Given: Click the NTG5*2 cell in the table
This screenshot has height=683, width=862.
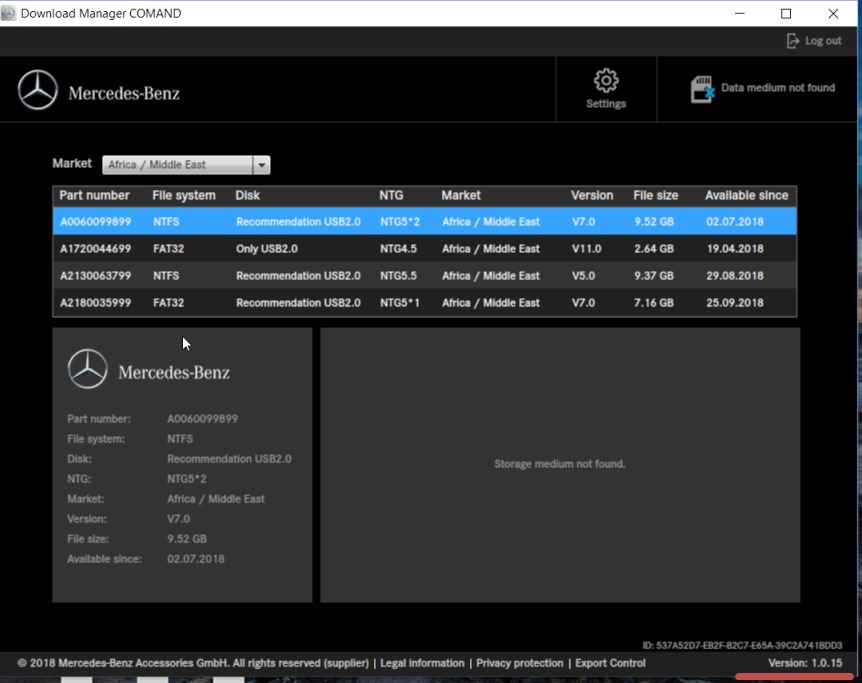Looking at the screenshot, I should point(400,222).
